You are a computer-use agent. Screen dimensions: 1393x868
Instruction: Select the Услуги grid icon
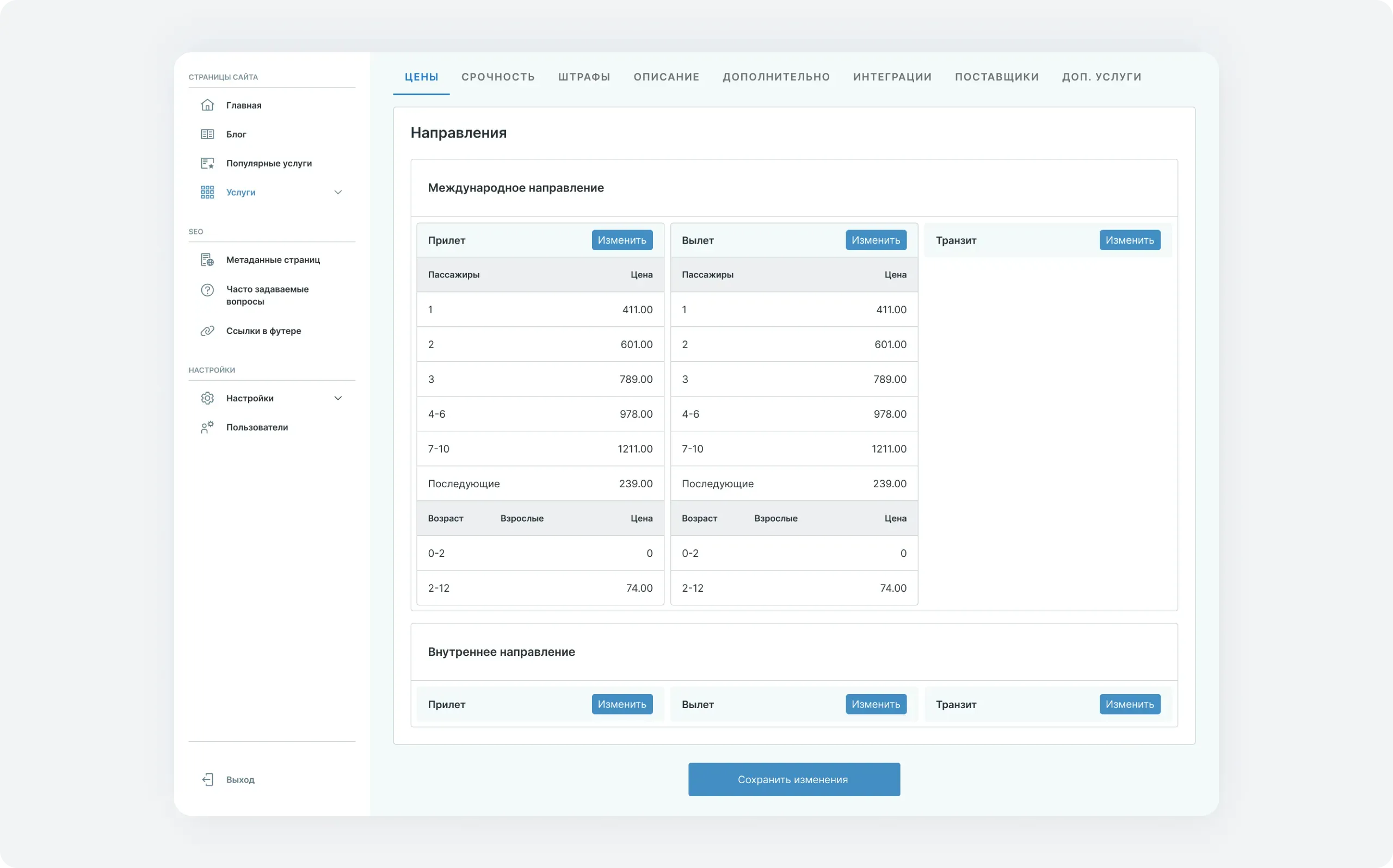(x=207, y=193)
